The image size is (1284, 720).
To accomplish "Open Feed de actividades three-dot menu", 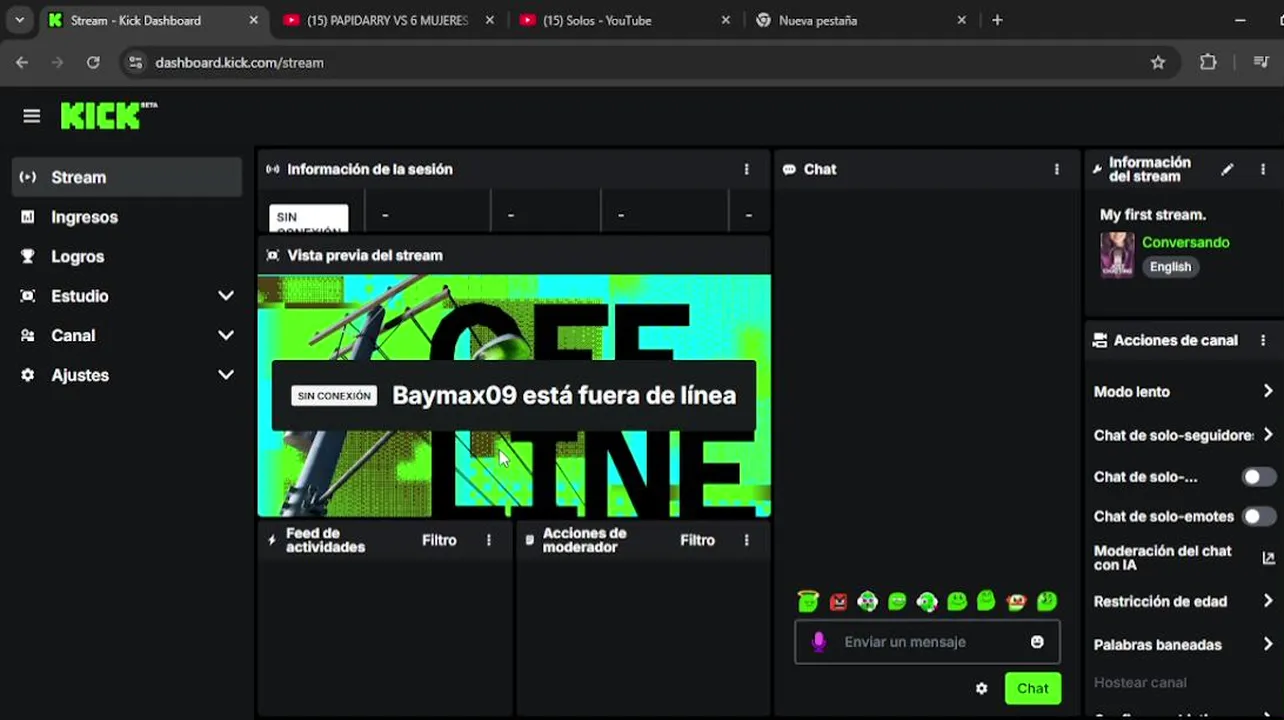I will click(489, 540).
